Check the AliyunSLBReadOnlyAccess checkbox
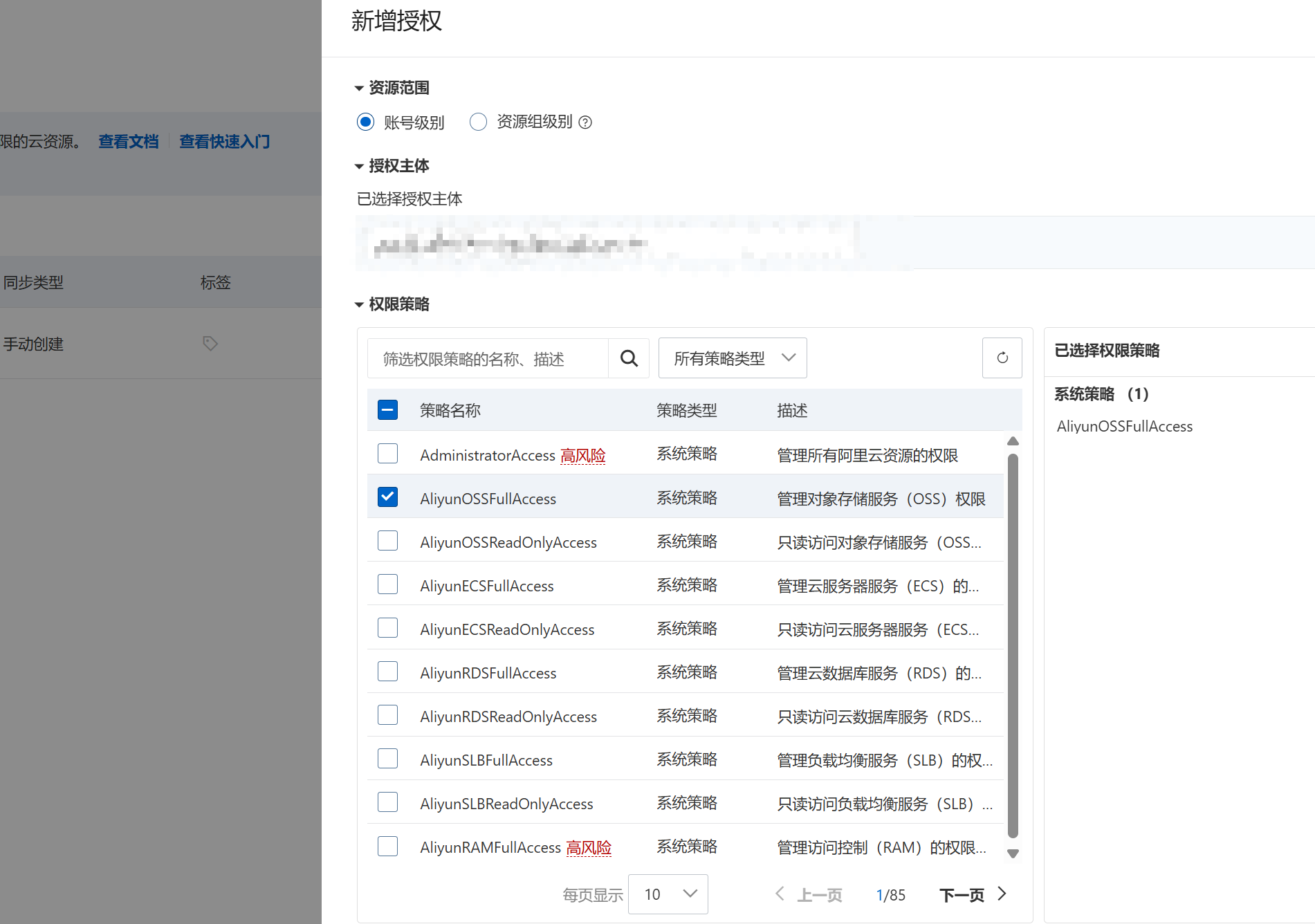Image resolution: width=1315 pixels, height=924 pixels. pyautogui.click(x=387, y=802)
